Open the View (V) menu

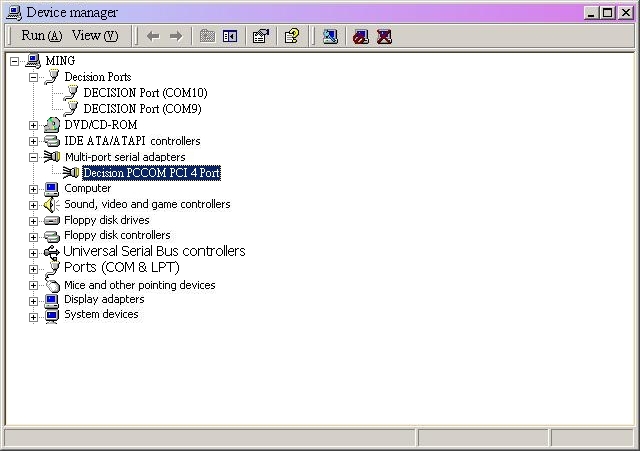tap(95, 36)
